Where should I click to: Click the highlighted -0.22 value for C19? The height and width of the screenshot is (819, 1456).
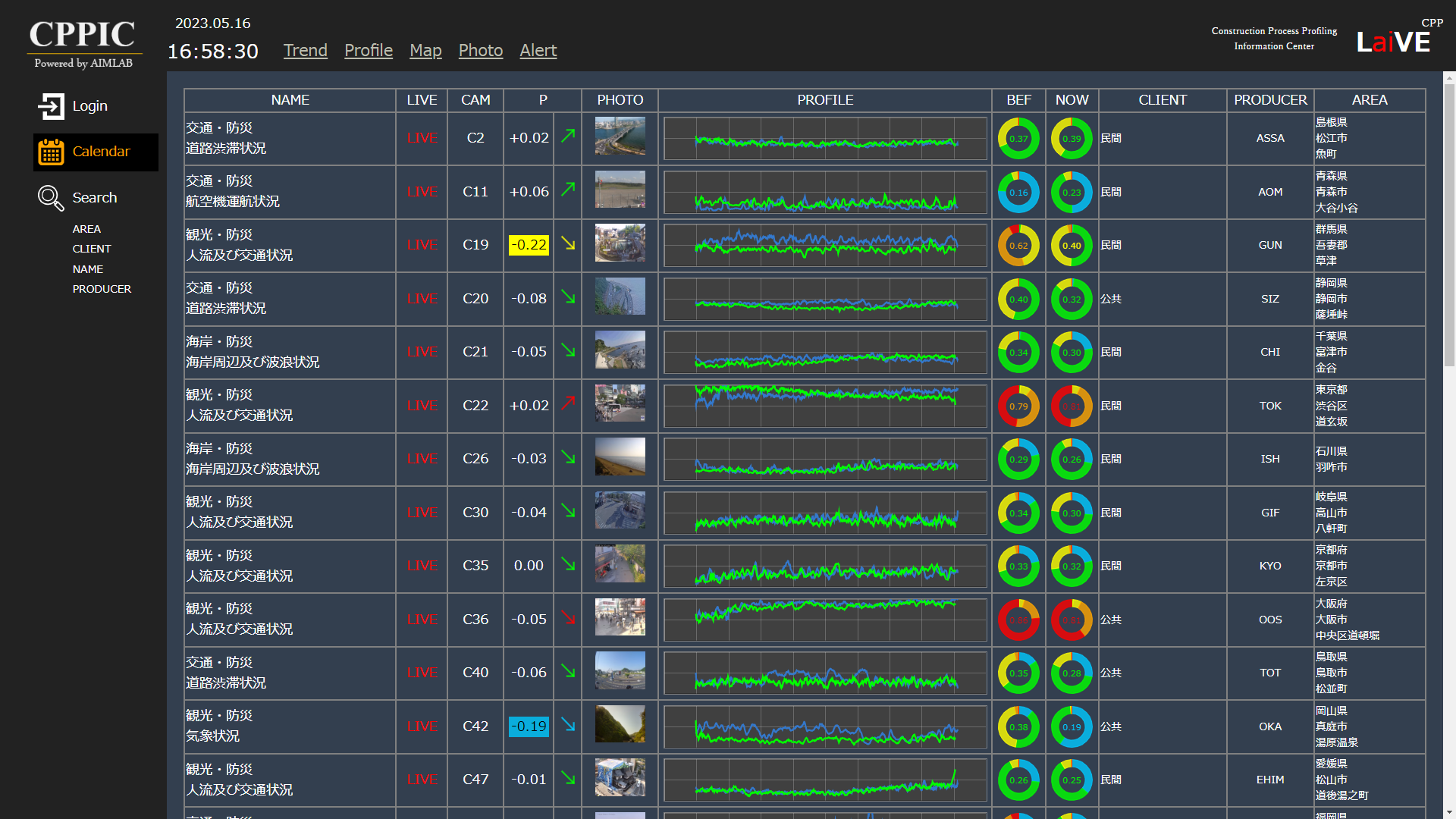pyautogui.click(x=529, y=245)
